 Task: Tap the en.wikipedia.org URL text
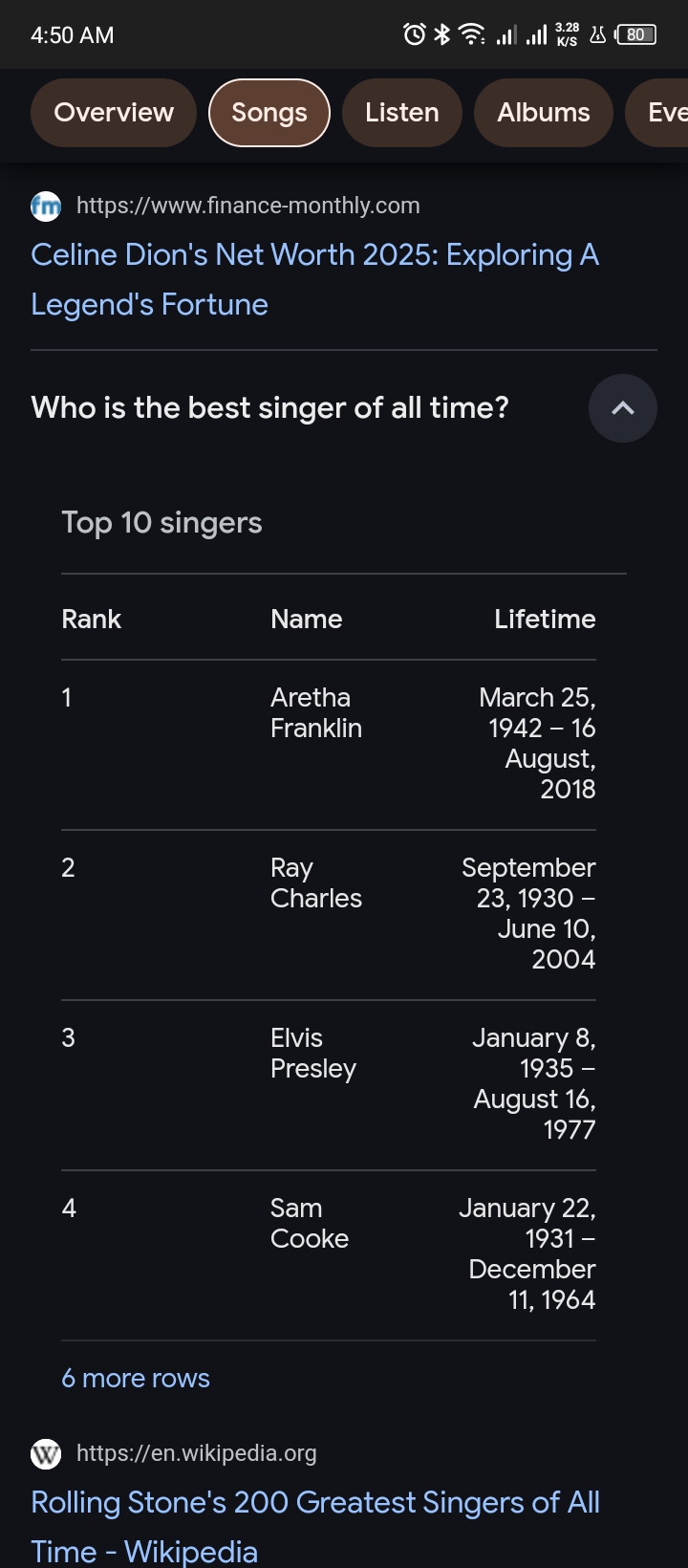pyautogui.click(x=196, y=1453)
